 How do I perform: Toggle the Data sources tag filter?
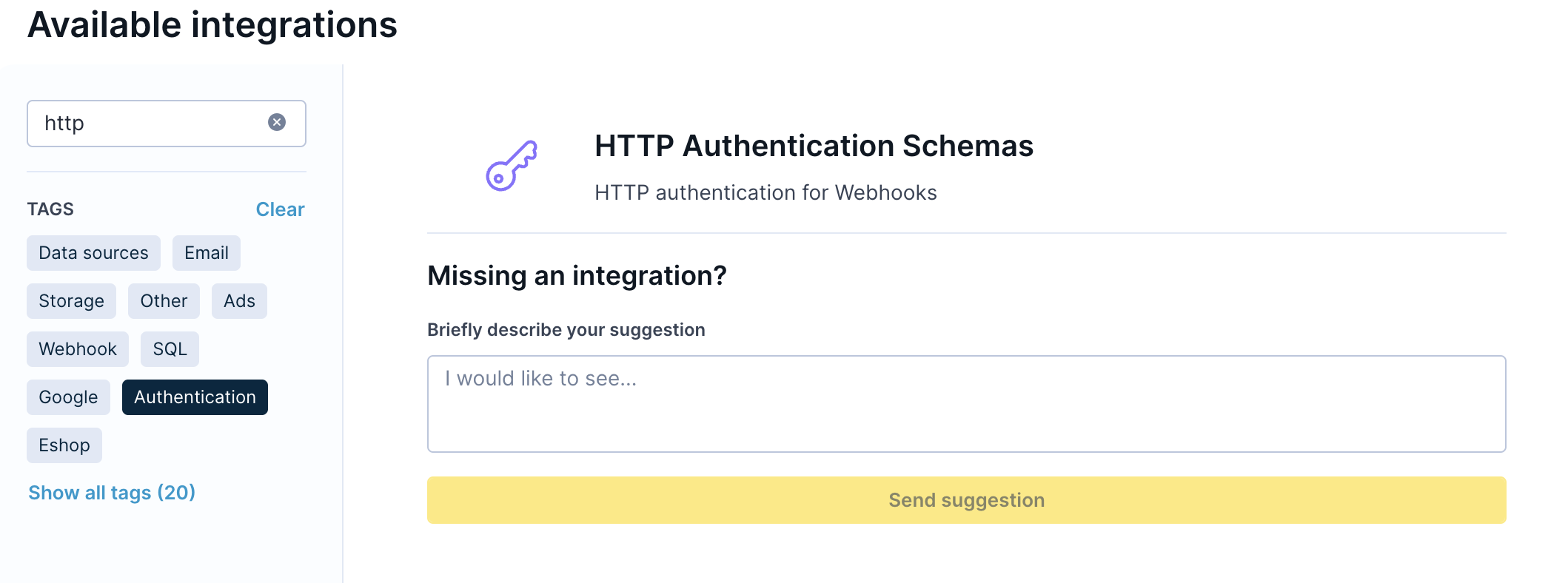point(93,253)
